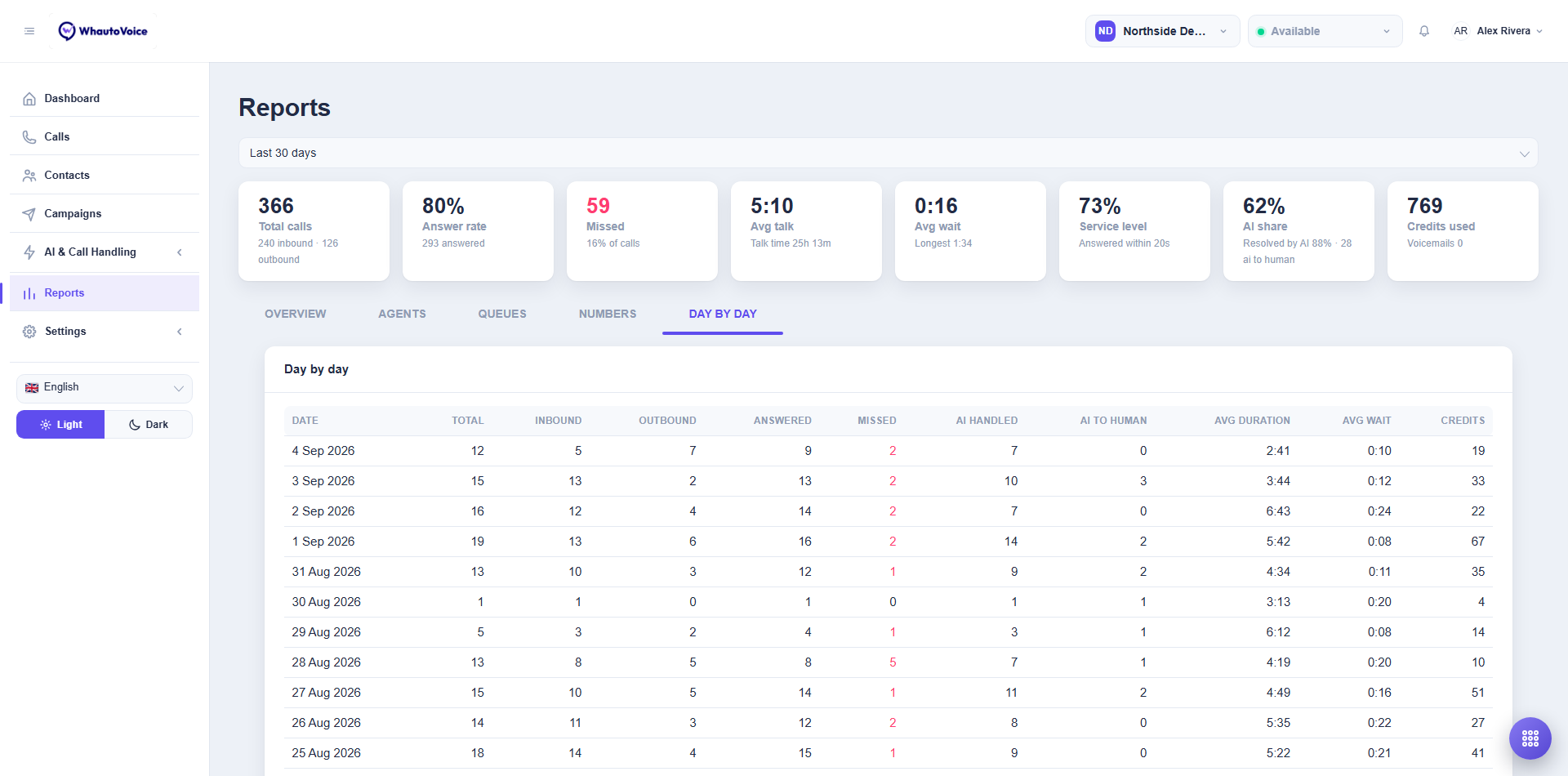
Task: Open Calls via phone icon
Action: pos(29,137)
